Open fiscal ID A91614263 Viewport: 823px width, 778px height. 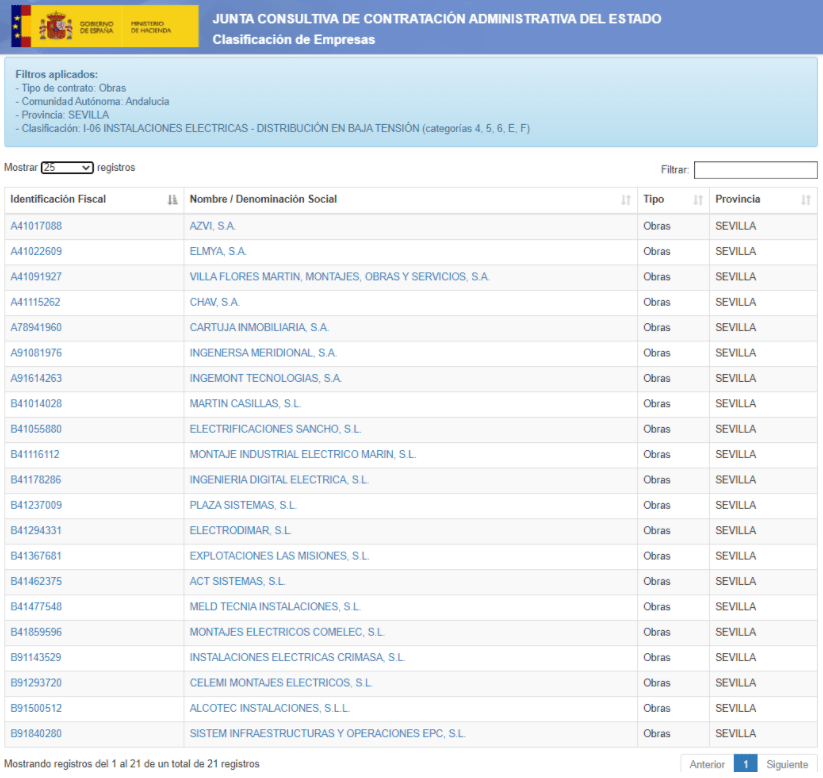36,379
